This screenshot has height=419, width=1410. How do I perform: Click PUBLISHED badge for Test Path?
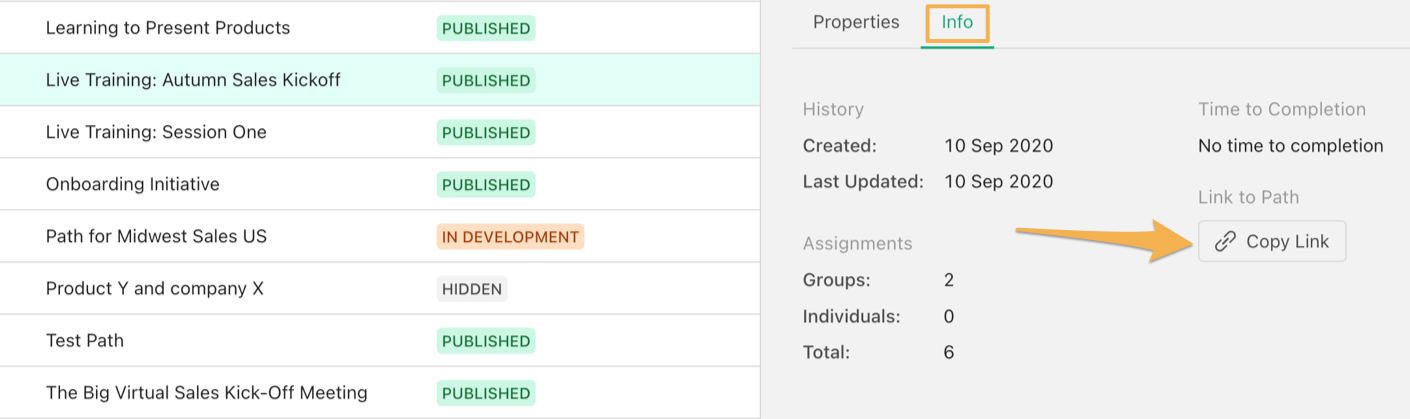[x=486, y=341]
